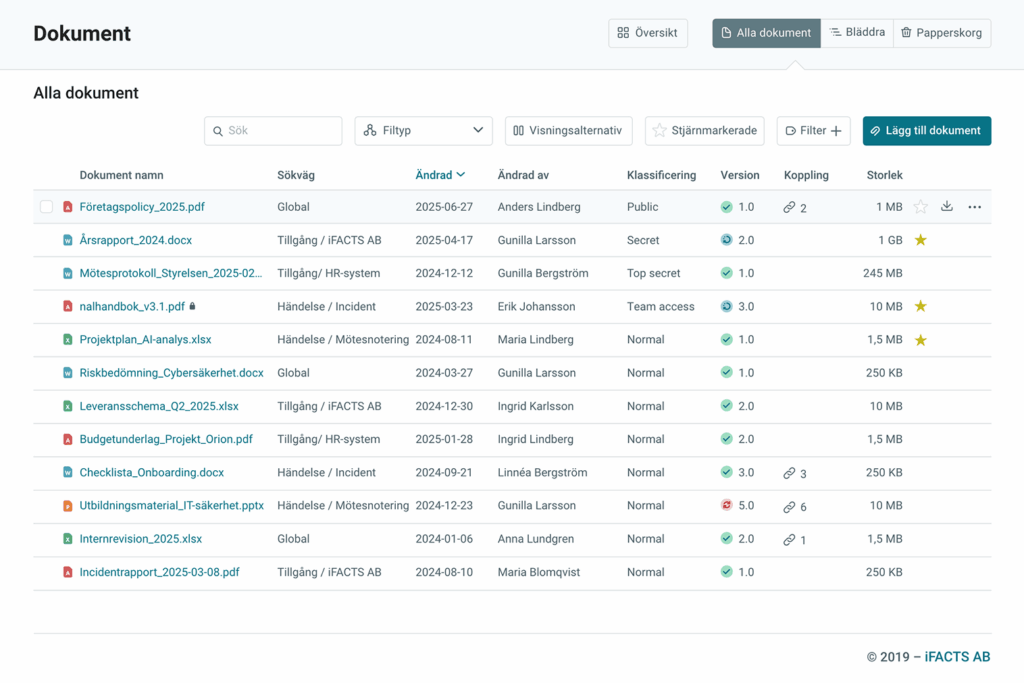Unstar the Årsrapport_2024.docx document
This screenshot has width=1024, height=683.
(x=920, y=240)
